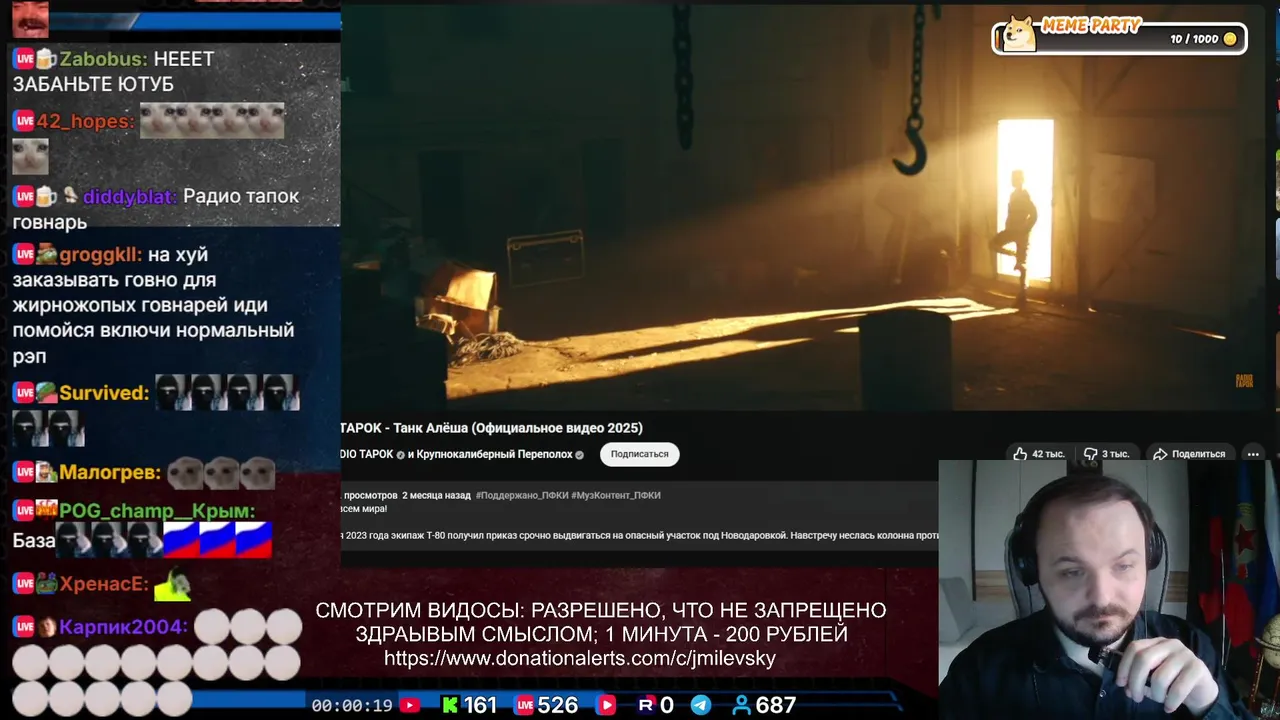The width and height of the screenshot is (1280, 720).
Task: Click the Meme Party 10 / 1000 counter
Action: tap(1194, 39)
